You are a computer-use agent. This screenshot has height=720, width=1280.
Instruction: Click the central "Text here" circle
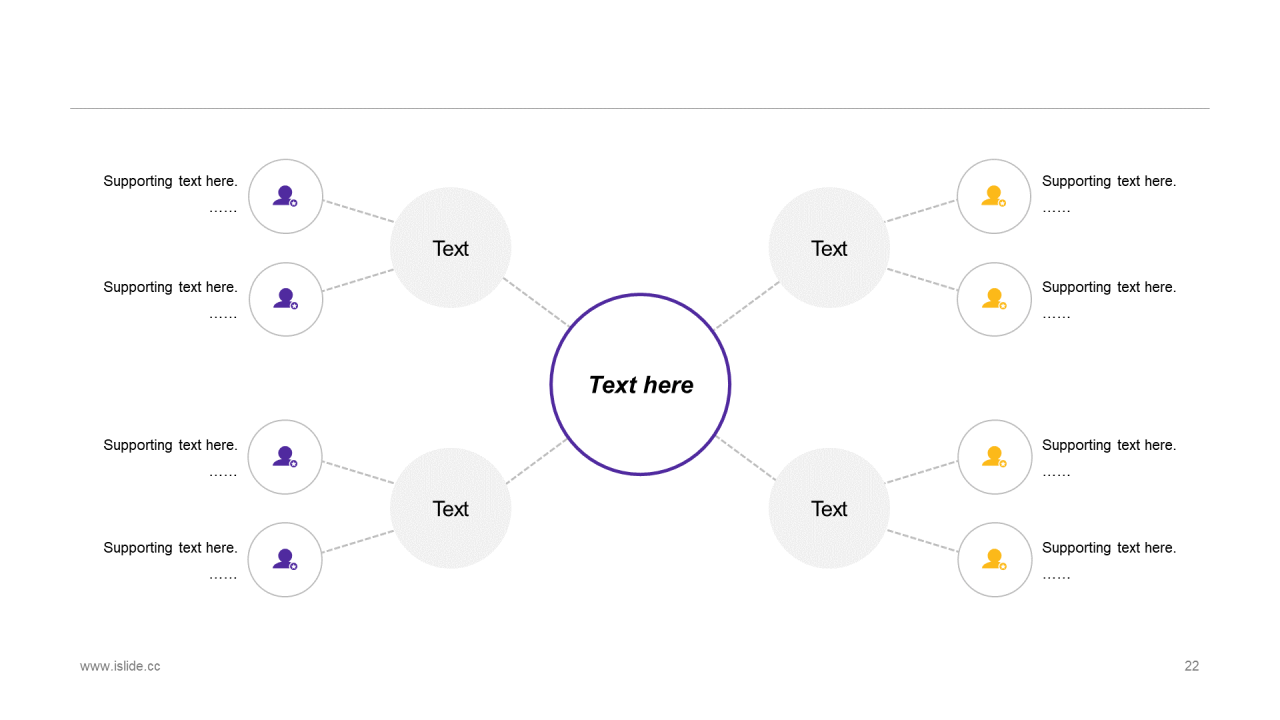click(x=640, y=384)
